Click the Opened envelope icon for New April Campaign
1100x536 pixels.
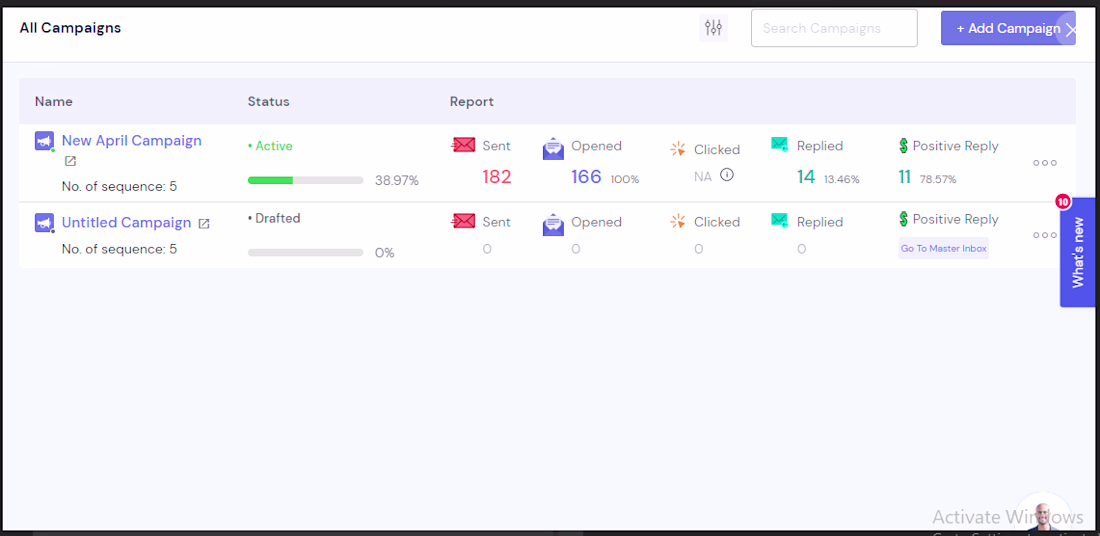554,149
